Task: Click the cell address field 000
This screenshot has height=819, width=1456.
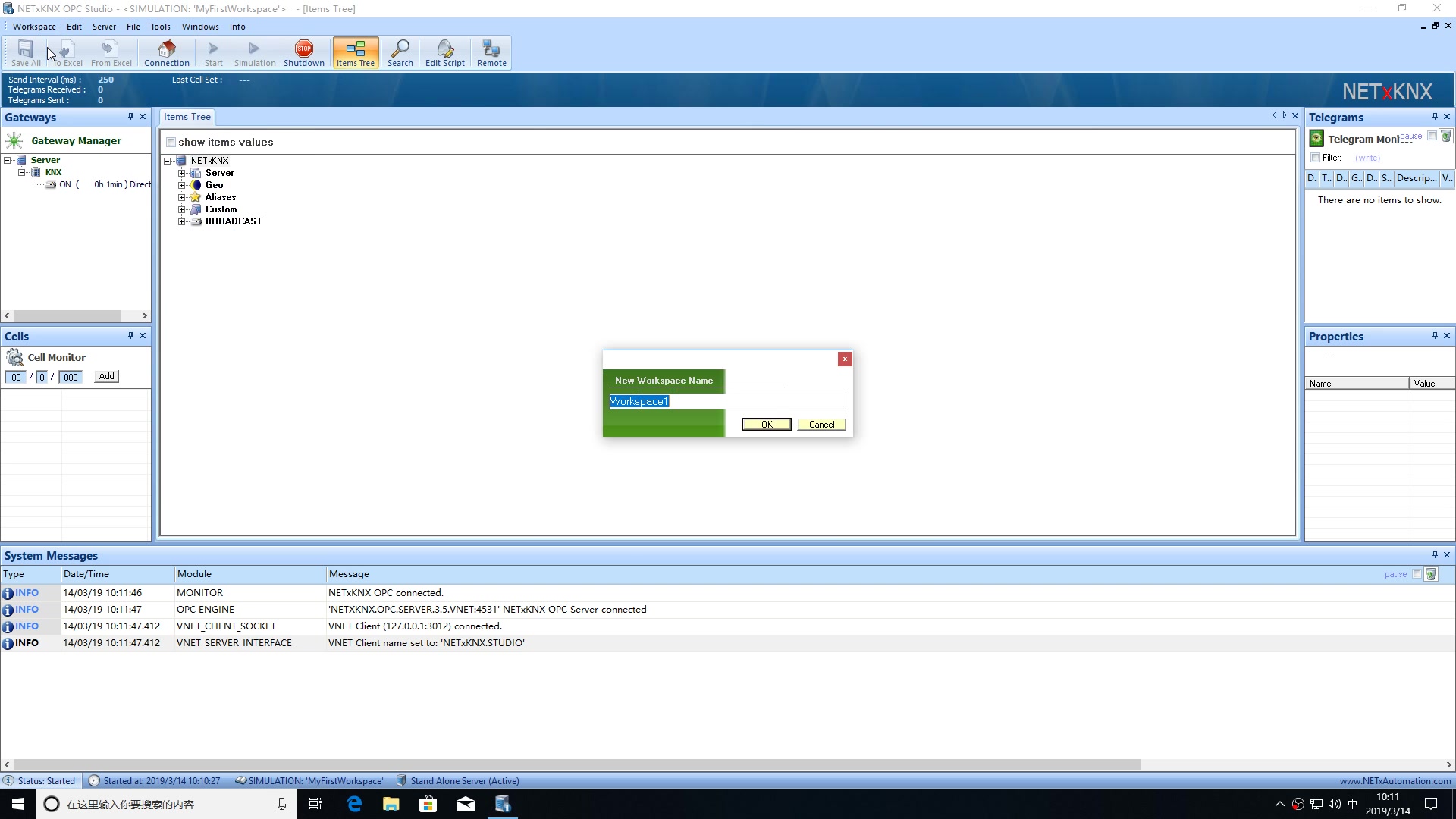Action: click(71, 377)
